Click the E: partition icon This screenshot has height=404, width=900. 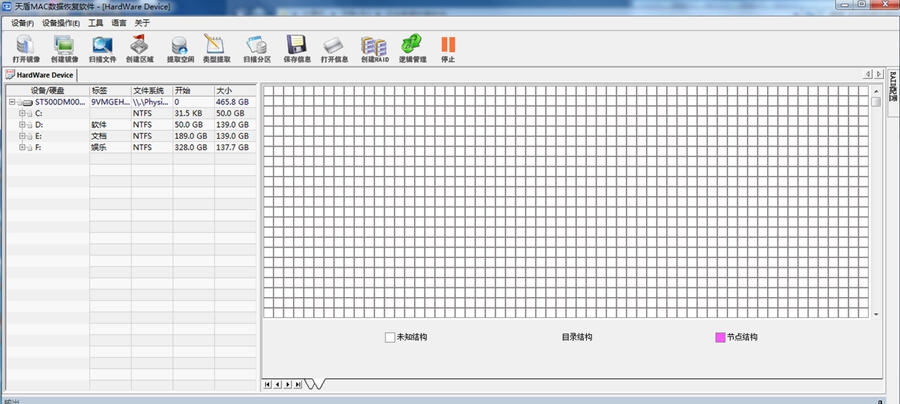coord(29,137)
